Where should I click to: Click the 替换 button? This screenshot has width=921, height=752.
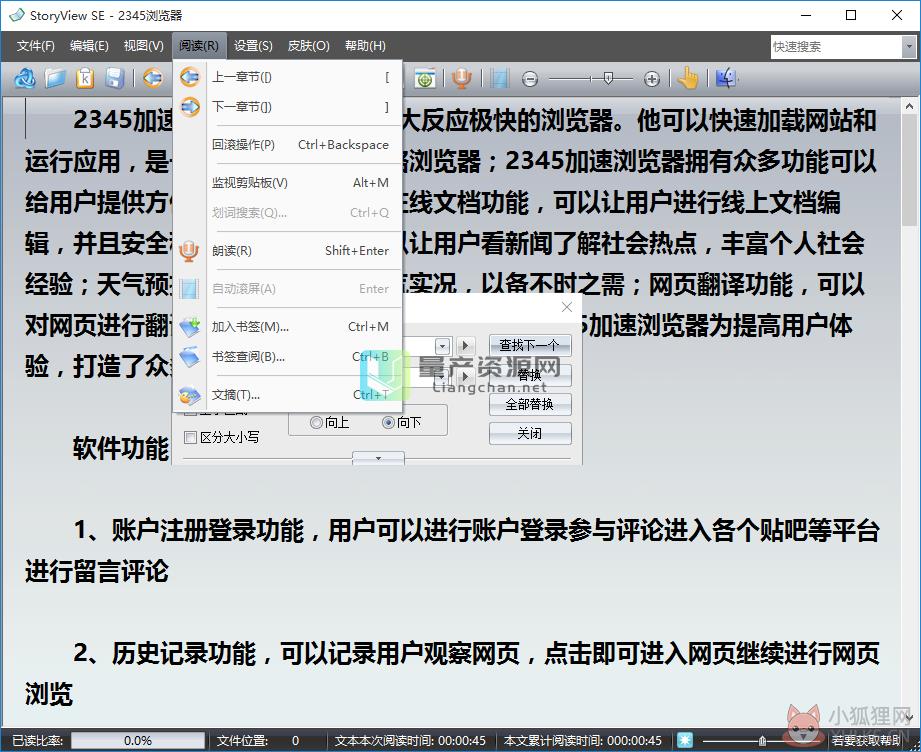[x=530, y=375]
